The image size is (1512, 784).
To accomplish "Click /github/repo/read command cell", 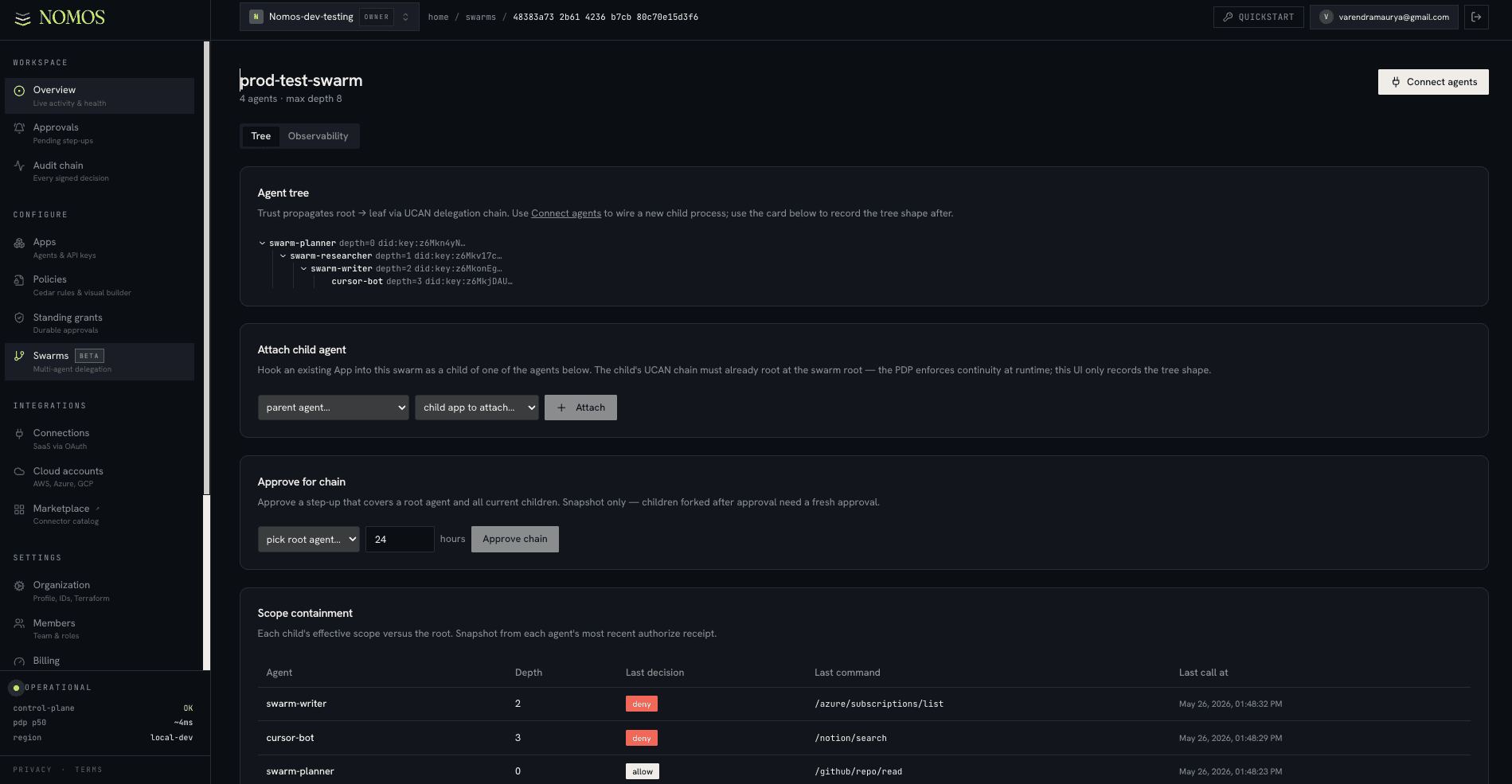I will pos(858,771).
